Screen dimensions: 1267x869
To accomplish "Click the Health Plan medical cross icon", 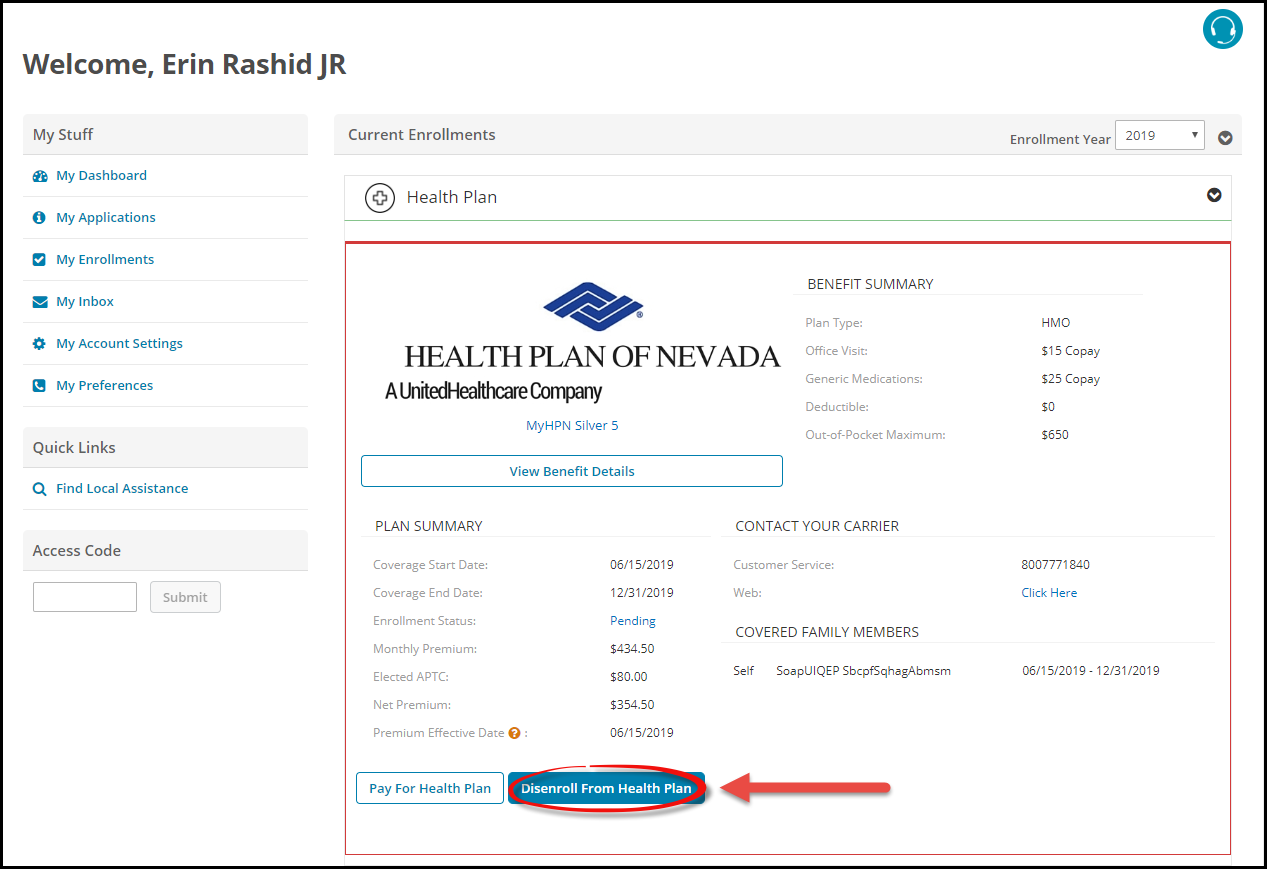I will pos(380,198).
